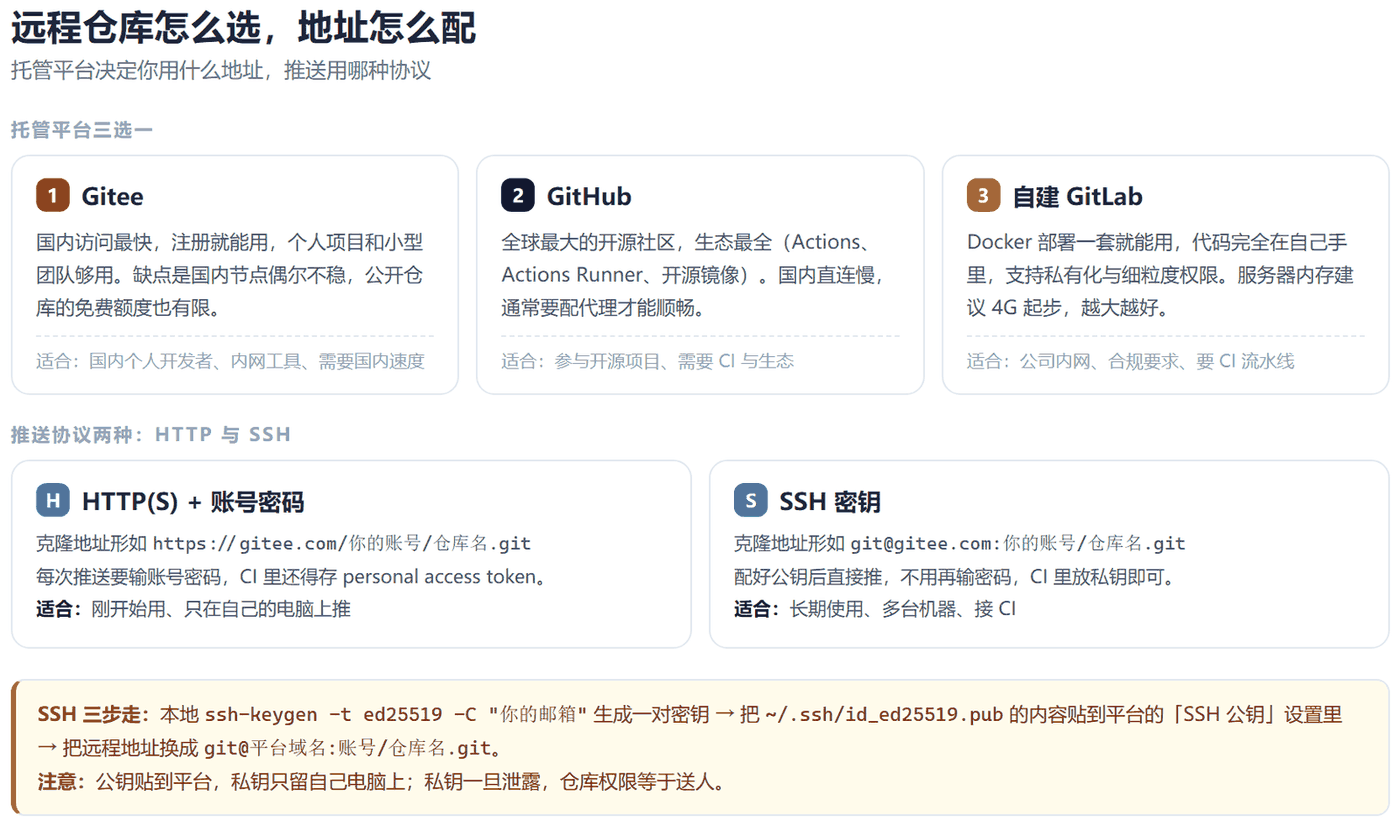The width and height of the screenshot is (1400, 826).
Task: Click the clone address https://gitee.com/你的账号/仓库名.git
Action: click(342, 544)
